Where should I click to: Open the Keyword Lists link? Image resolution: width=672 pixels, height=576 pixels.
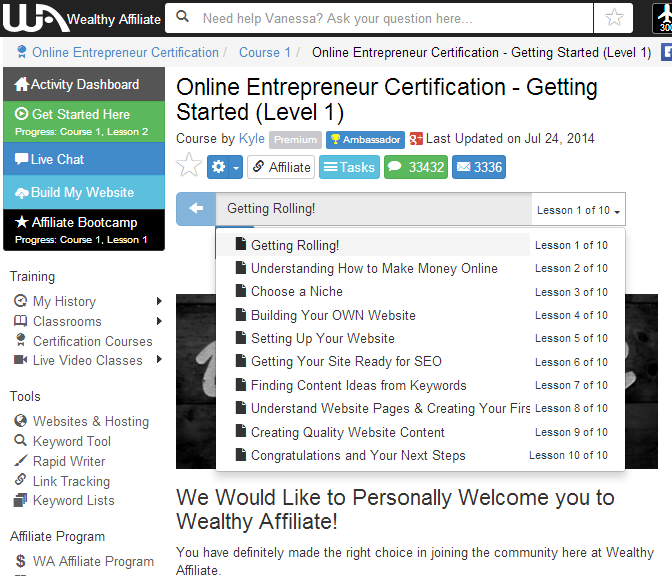(74, 501)
